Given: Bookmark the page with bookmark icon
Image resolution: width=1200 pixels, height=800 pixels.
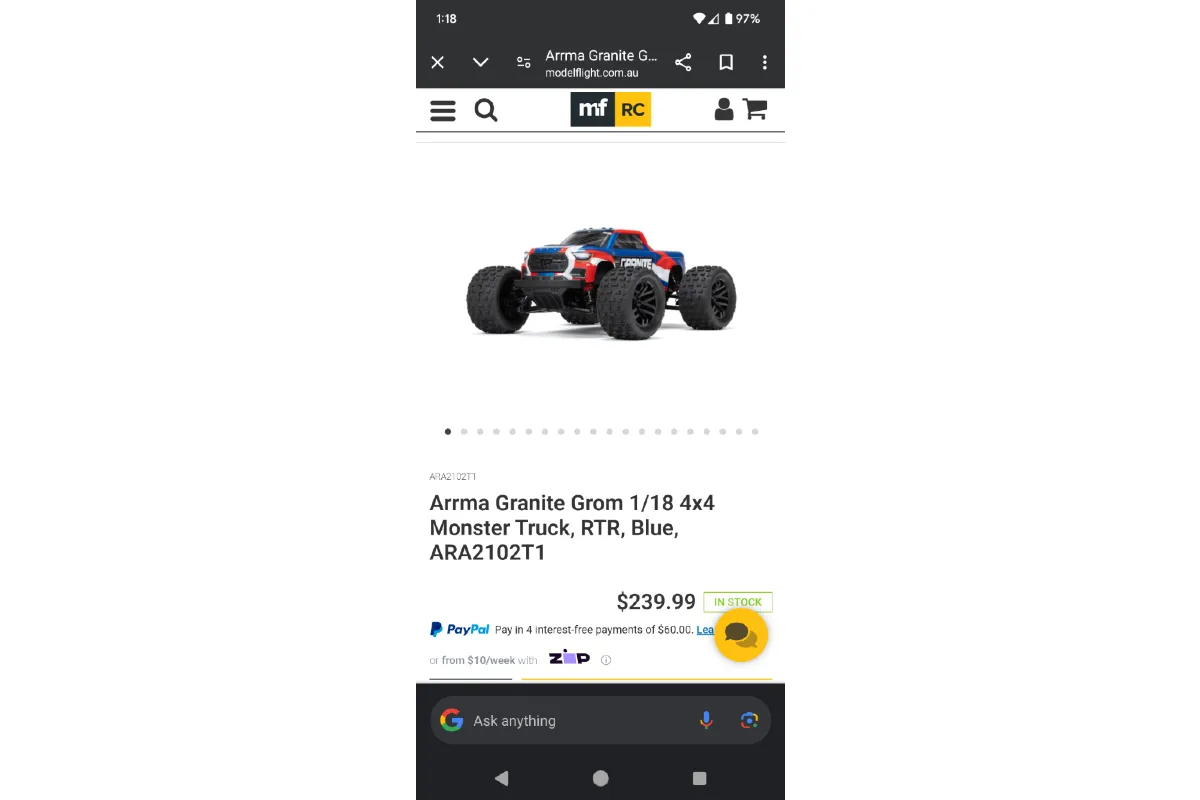Looking at the screenshot, I should [x=726, y=62].
